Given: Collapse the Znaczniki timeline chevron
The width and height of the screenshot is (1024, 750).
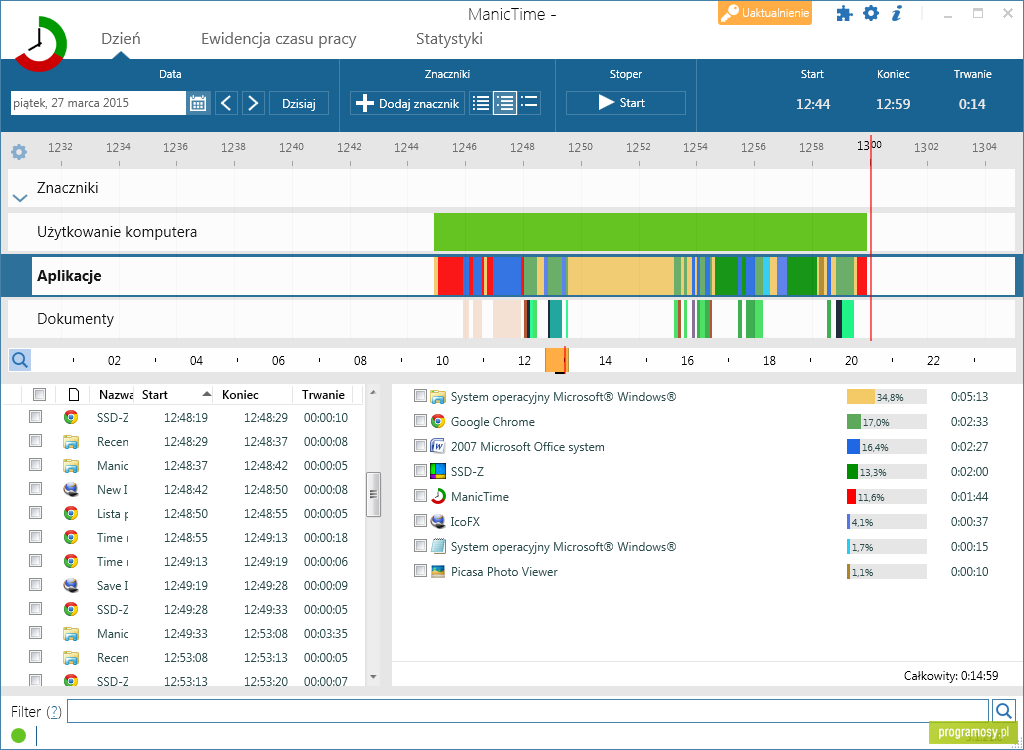Looking at the screenshot, I should point(20,197).
